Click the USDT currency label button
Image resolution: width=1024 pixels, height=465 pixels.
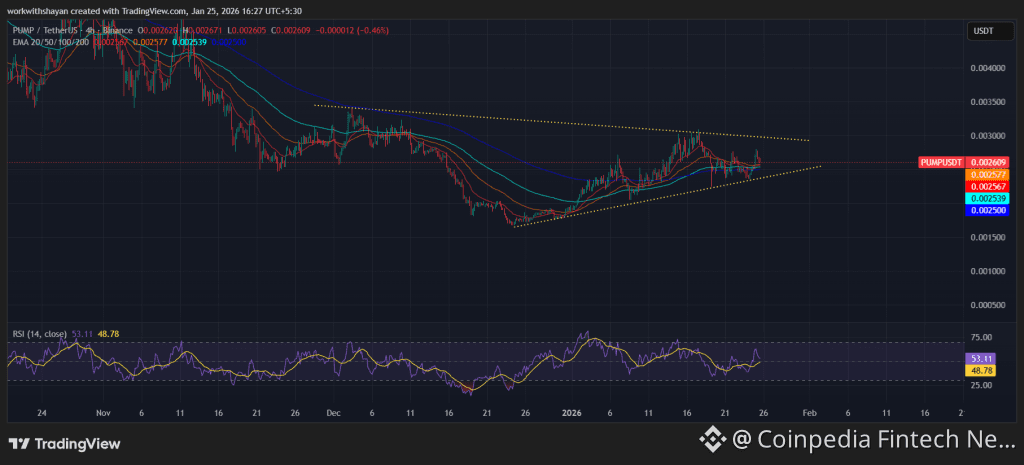(x=983, y=31)
